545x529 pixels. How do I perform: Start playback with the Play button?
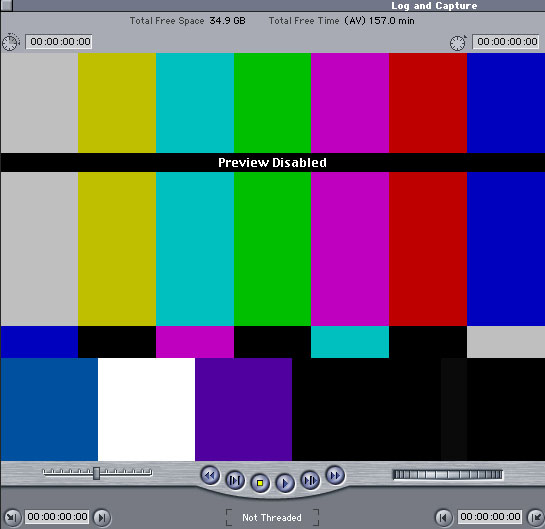(x=285, y=483)
